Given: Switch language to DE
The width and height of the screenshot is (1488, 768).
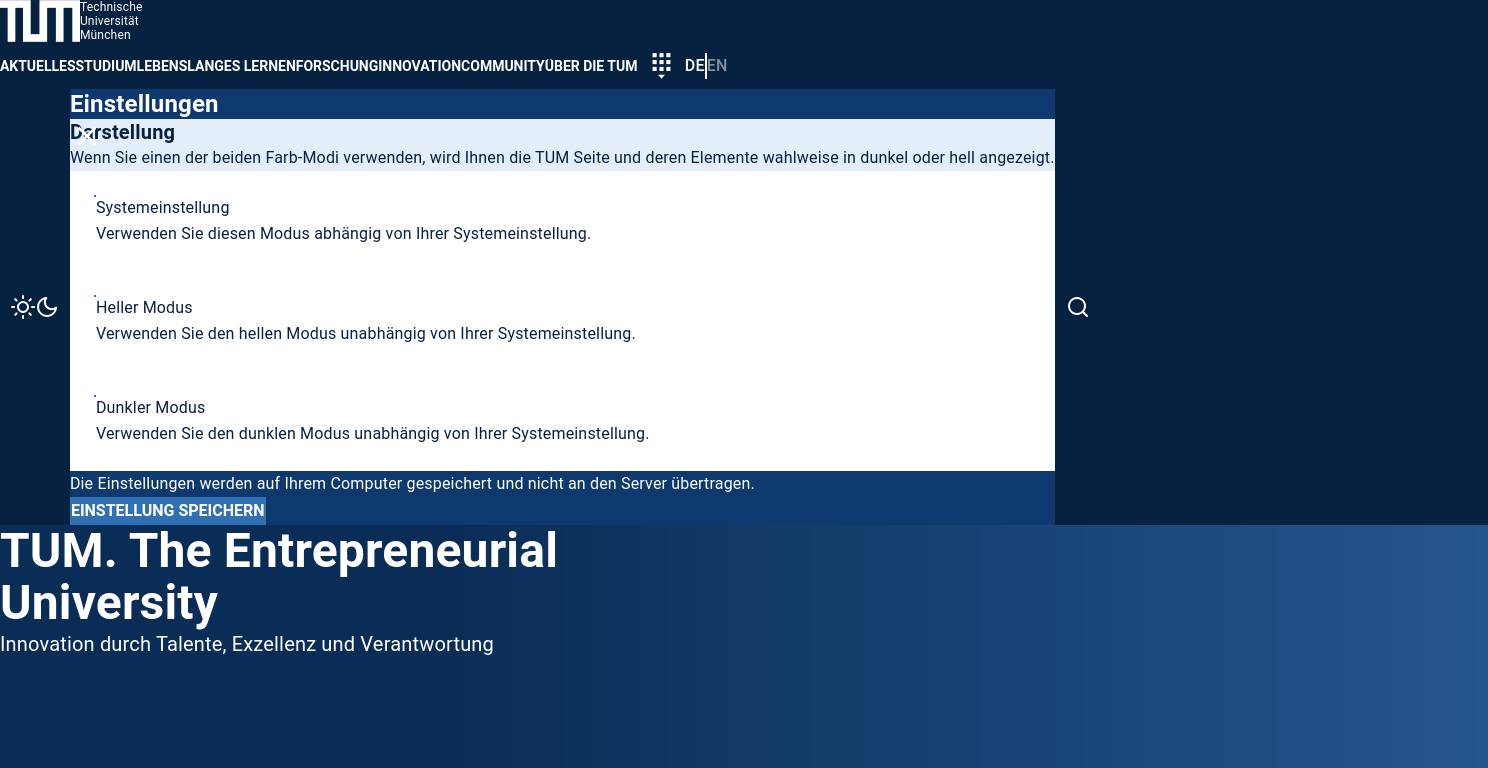Looking at the screenshot, I should 694,66.
